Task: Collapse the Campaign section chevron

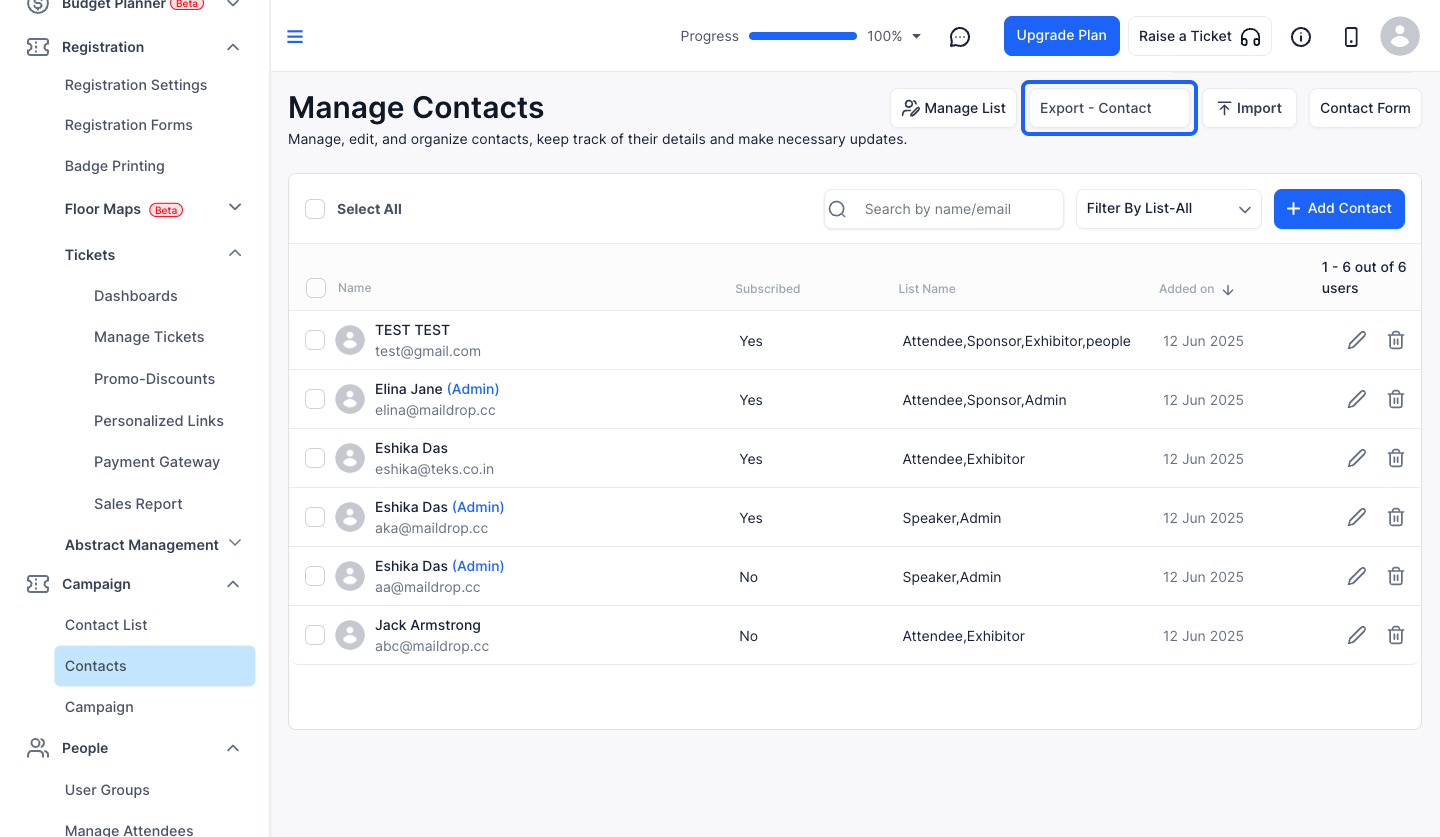Action: [233, 584]
